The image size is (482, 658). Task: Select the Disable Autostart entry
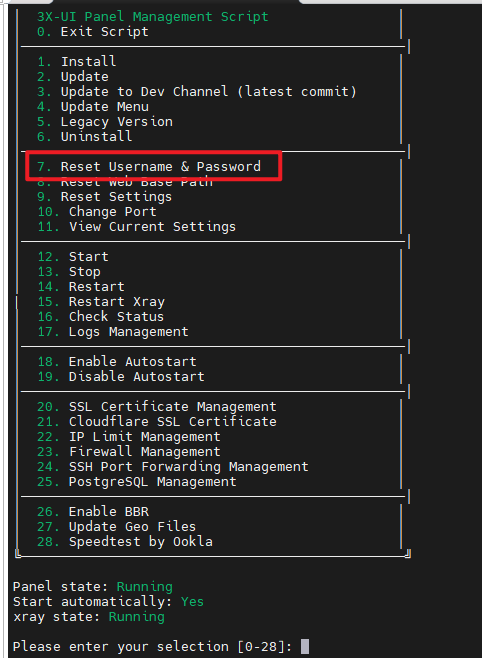[121, 376]
